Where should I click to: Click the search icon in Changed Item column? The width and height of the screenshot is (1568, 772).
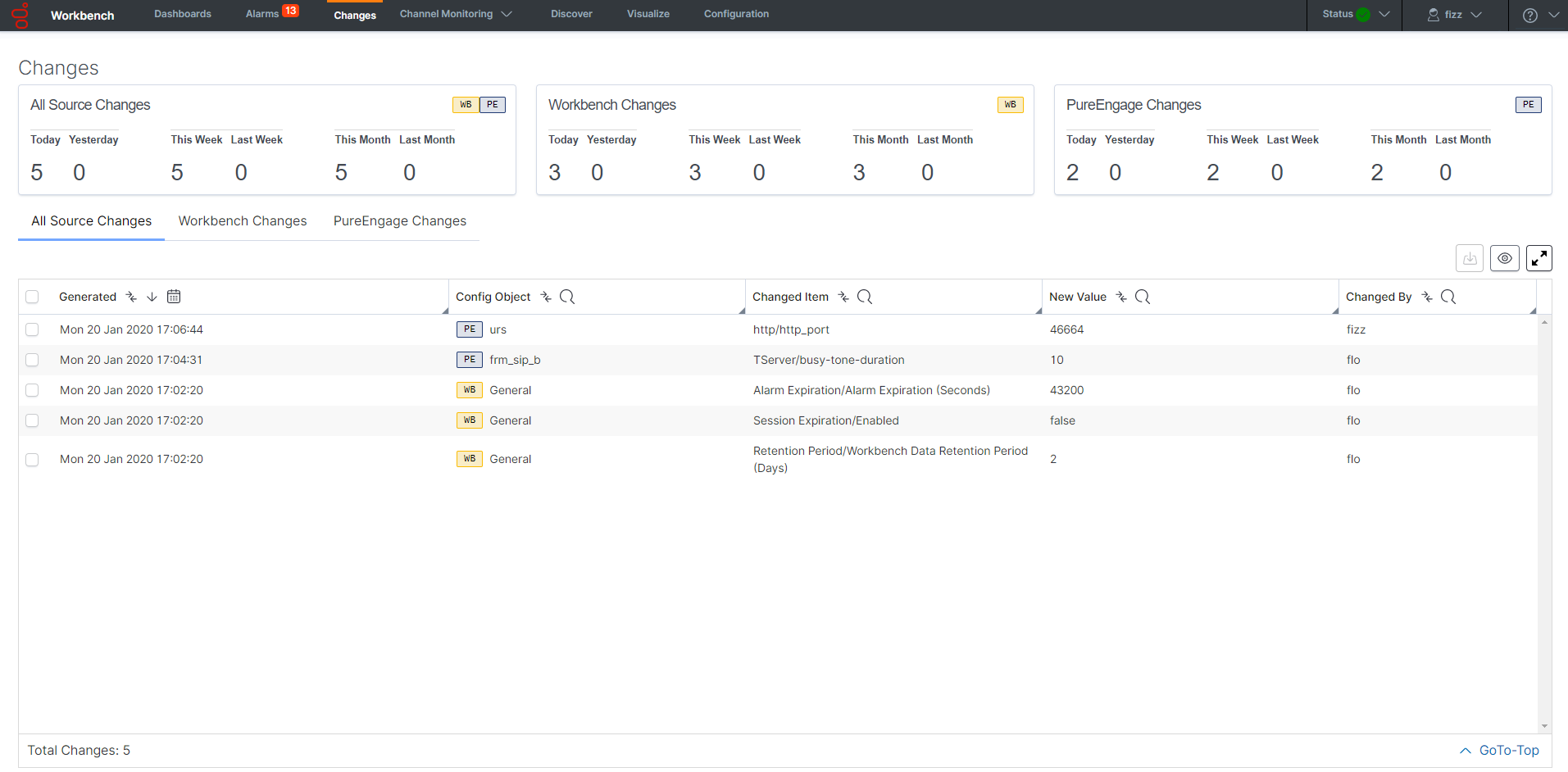[864, 297]
